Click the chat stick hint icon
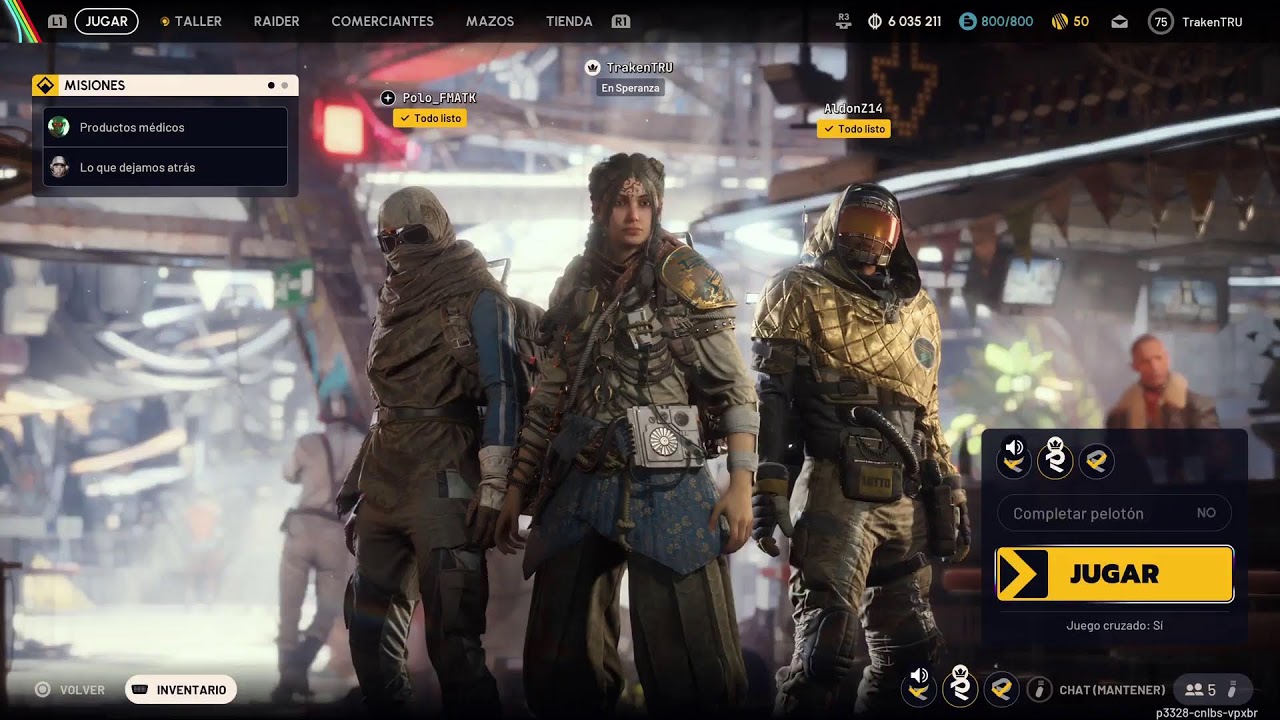The height and width of the screenshot is (720, 1280). [1039, 689]
